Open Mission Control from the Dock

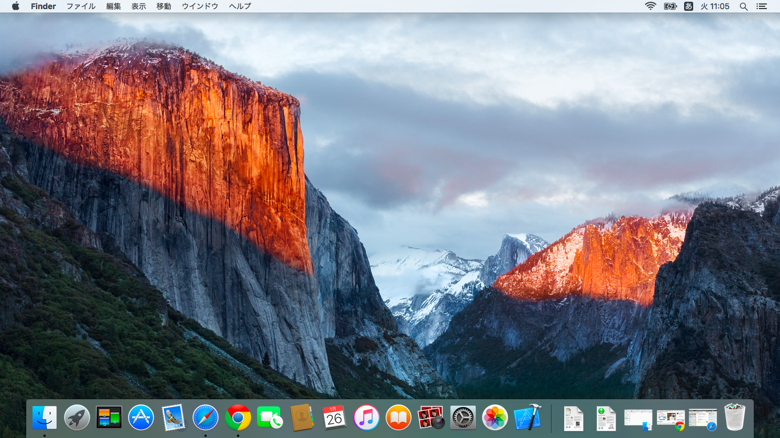pos(109,417)
